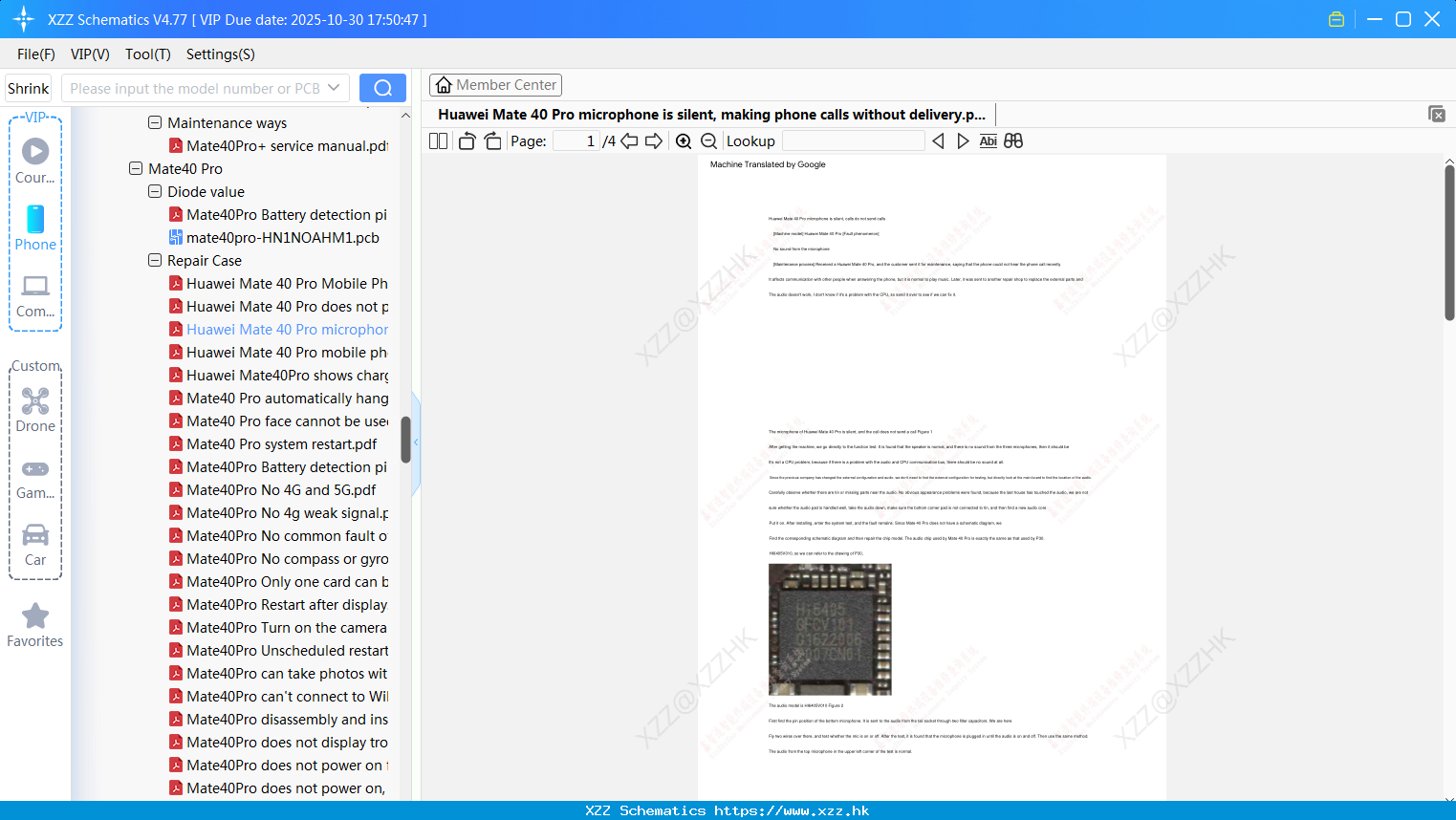Open Favorites star

[x=35, y=626]
